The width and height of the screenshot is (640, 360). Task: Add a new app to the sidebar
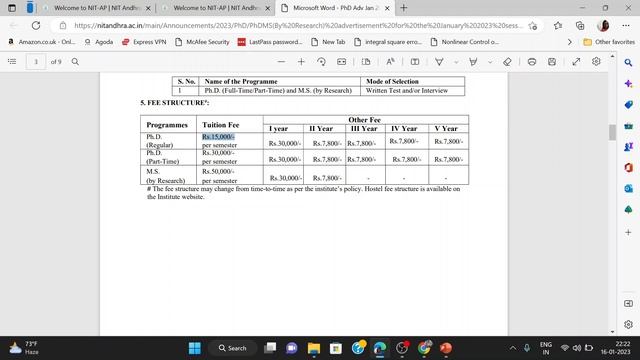[628, 232]
